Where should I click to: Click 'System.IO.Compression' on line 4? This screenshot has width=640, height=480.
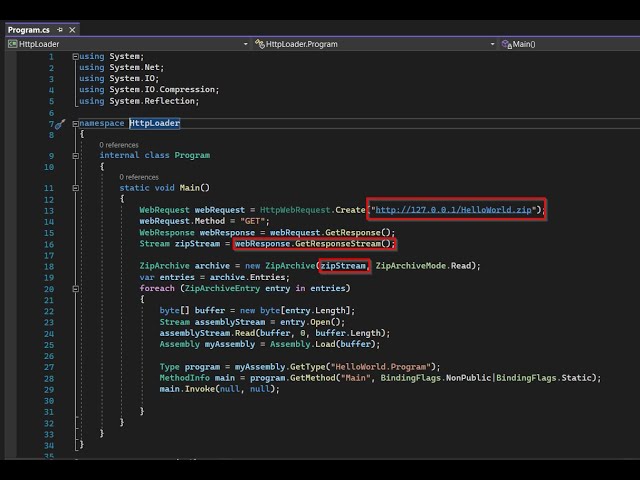pyautogui.click(x=162, y=89)
